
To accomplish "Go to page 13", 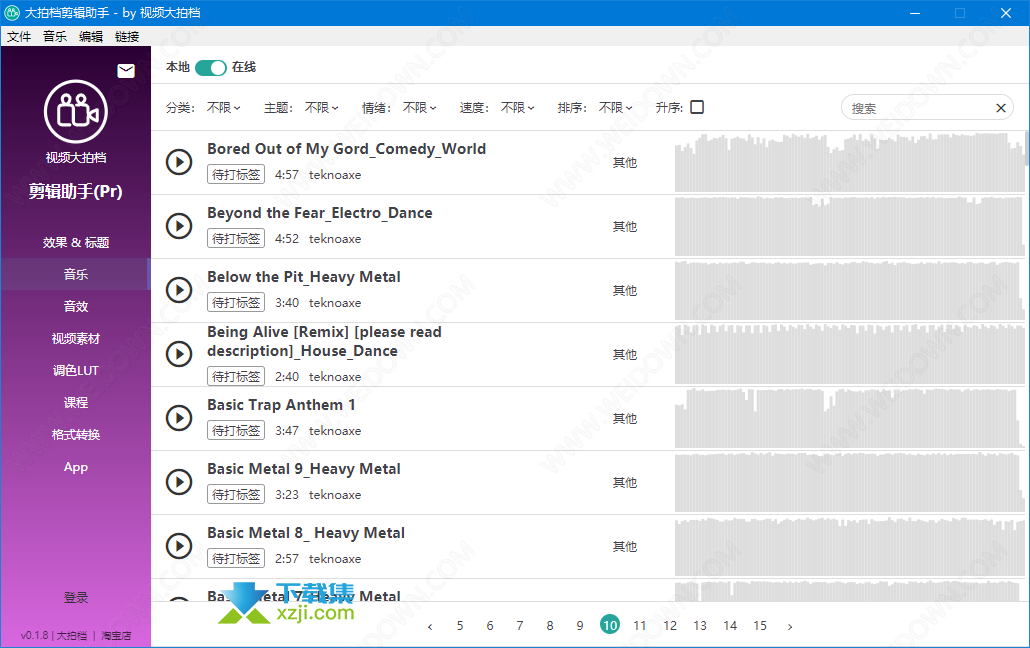I will (700, 626).
